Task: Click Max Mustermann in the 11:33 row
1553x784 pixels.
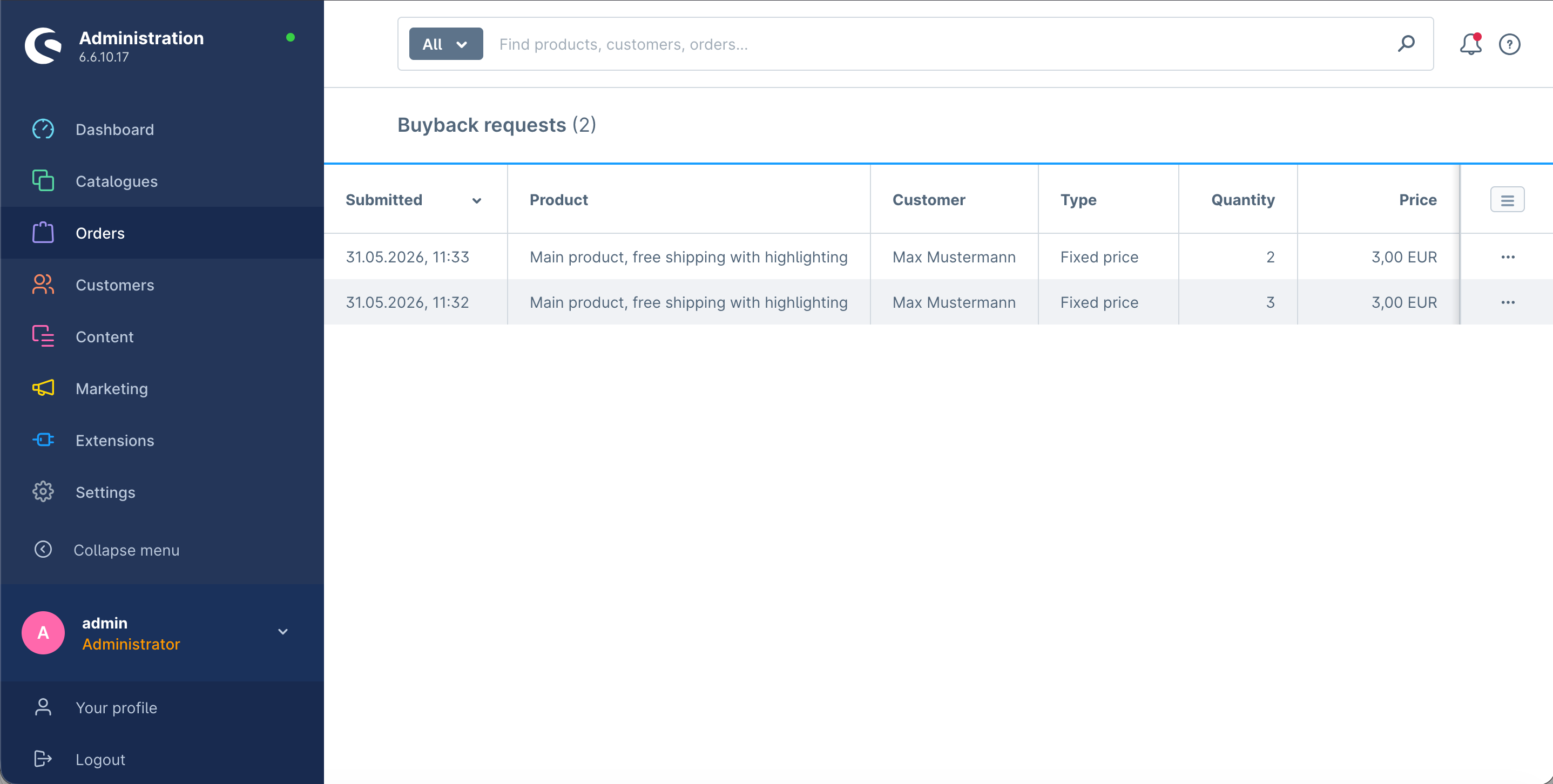Action: click(x=954, y=256)
